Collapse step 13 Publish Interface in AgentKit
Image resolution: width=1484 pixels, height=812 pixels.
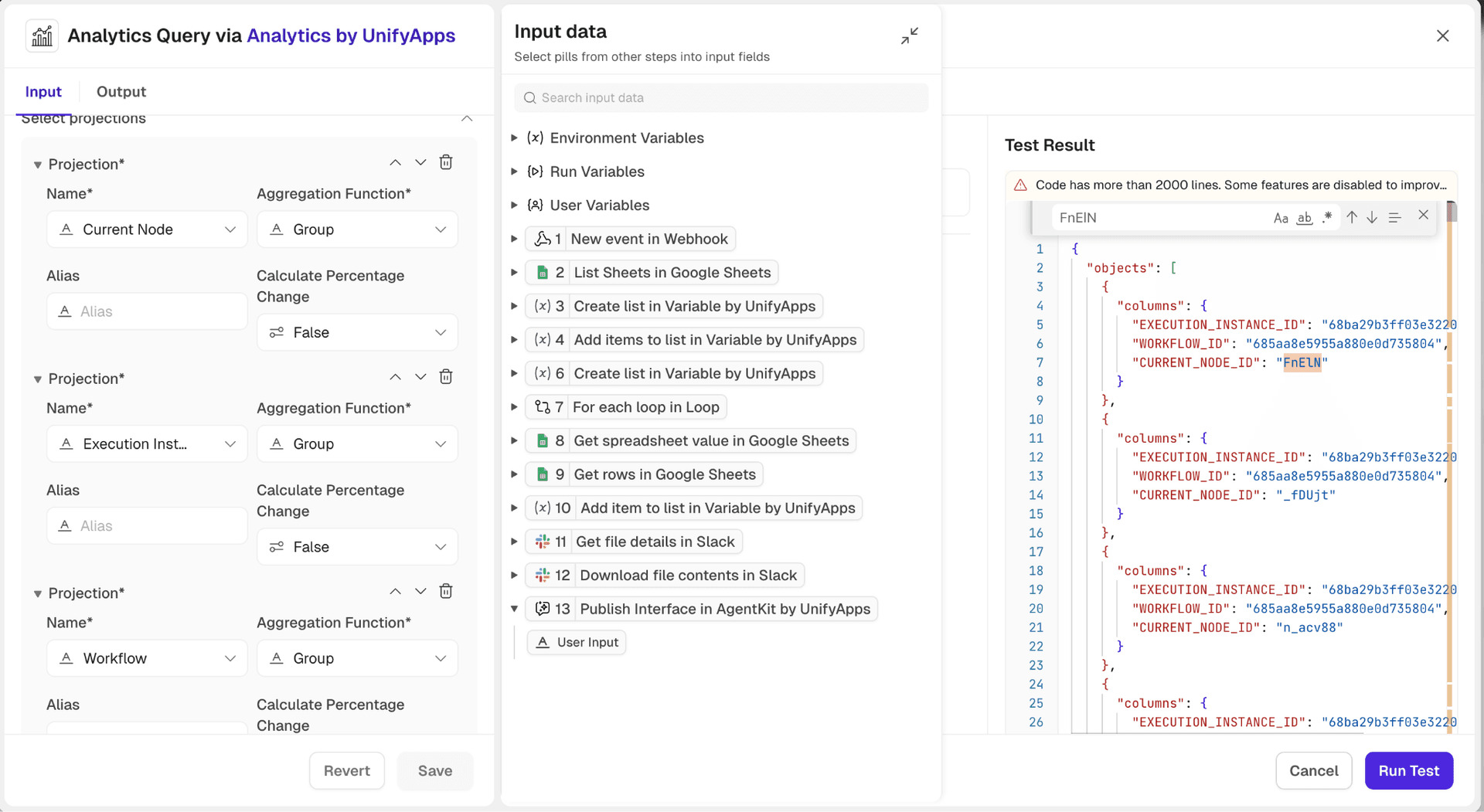[514, 609]
